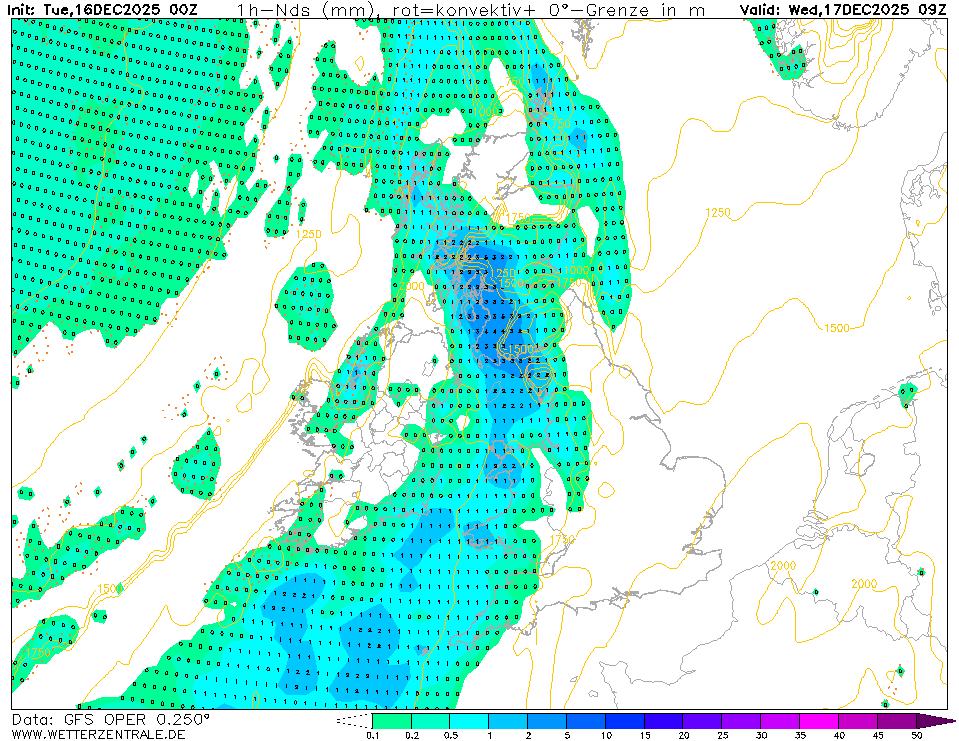Select the Valid Wed,17DEC2025 09Z timestamp
Image resolution: width=959 pixels, height=741 pixels.
pyautogui.click(x=843, y=10)
